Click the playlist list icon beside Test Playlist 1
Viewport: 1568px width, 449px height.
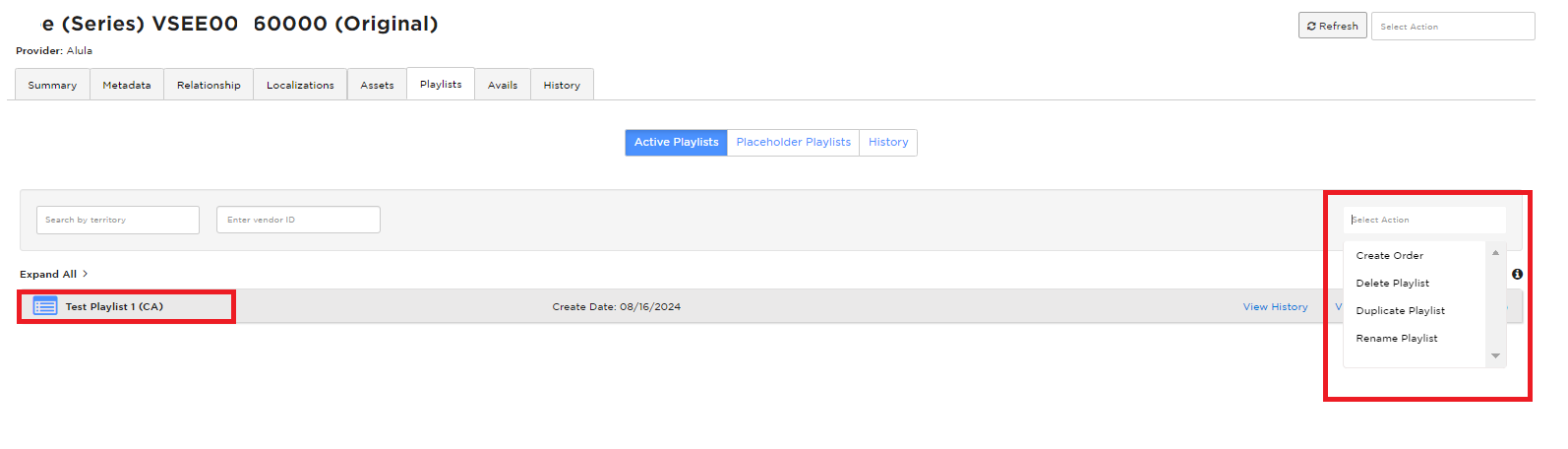45,306
